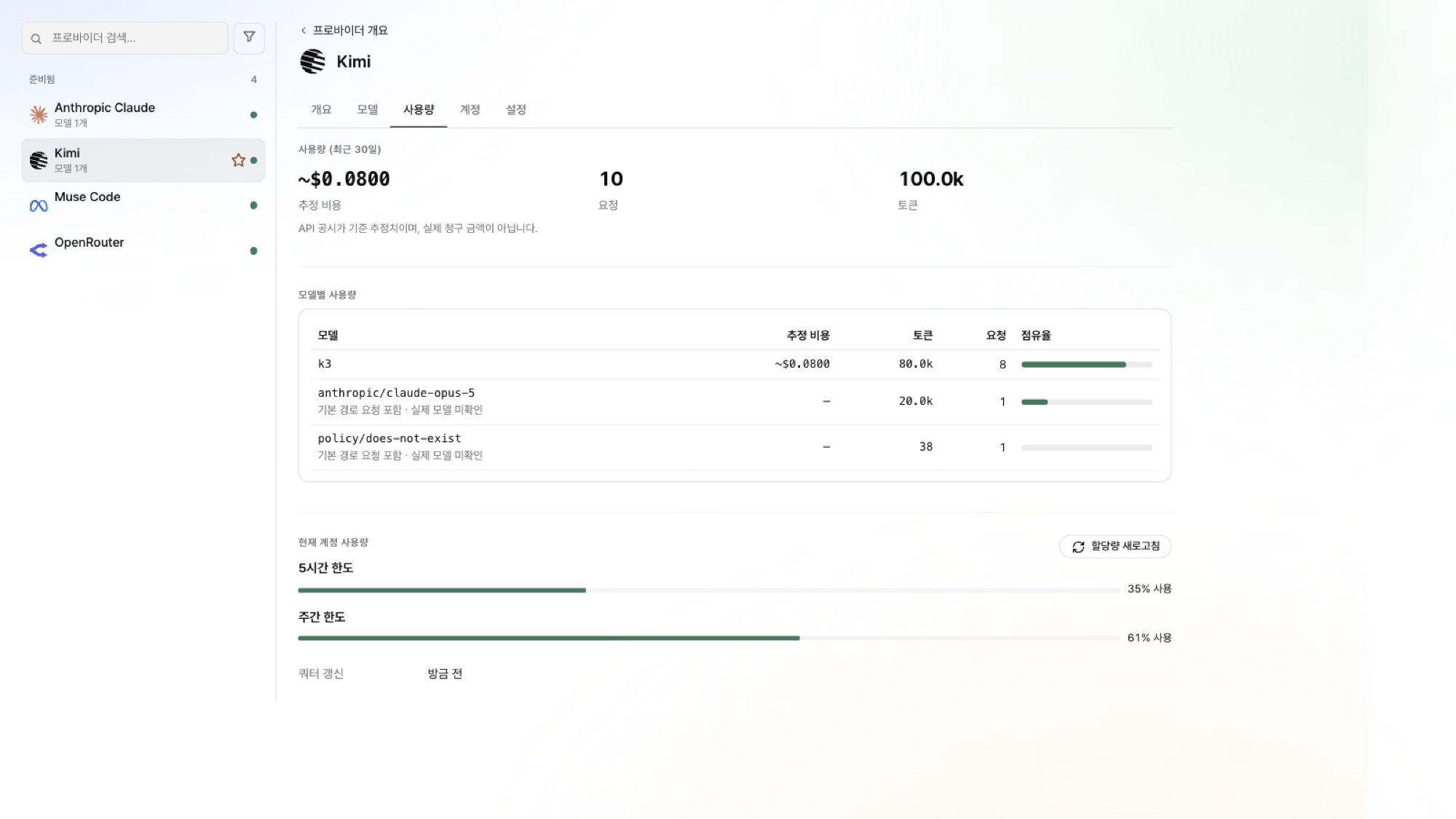Click the 모델 column header
The image size is (1456, 819).
click(x=328, y=336)
